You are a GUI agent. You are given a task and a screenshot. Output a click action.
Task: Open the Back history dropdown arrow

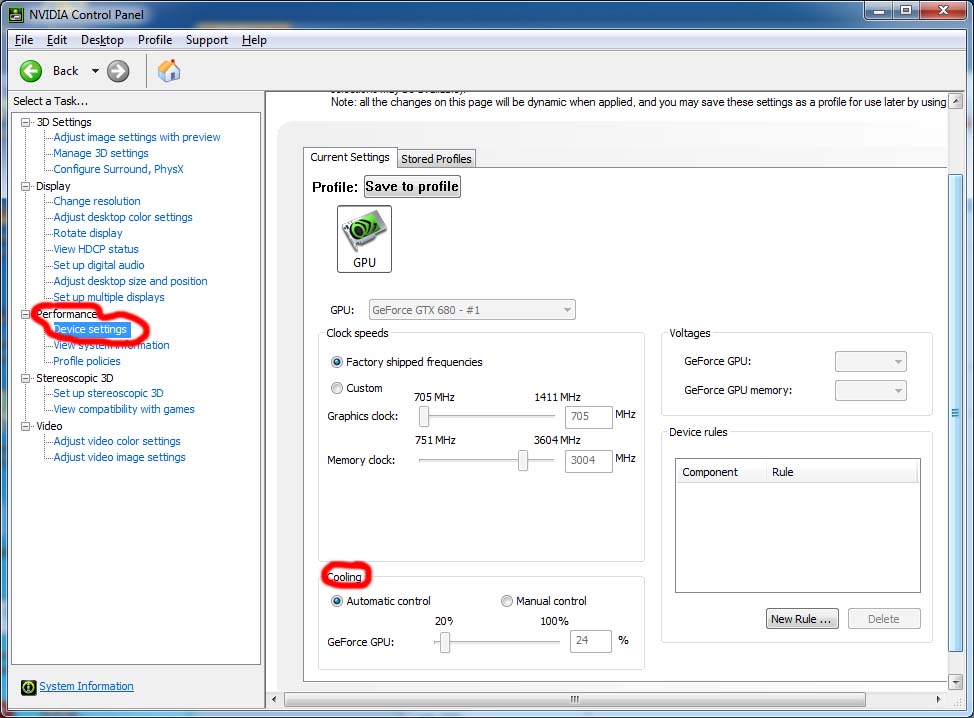[x=95, y=71]
